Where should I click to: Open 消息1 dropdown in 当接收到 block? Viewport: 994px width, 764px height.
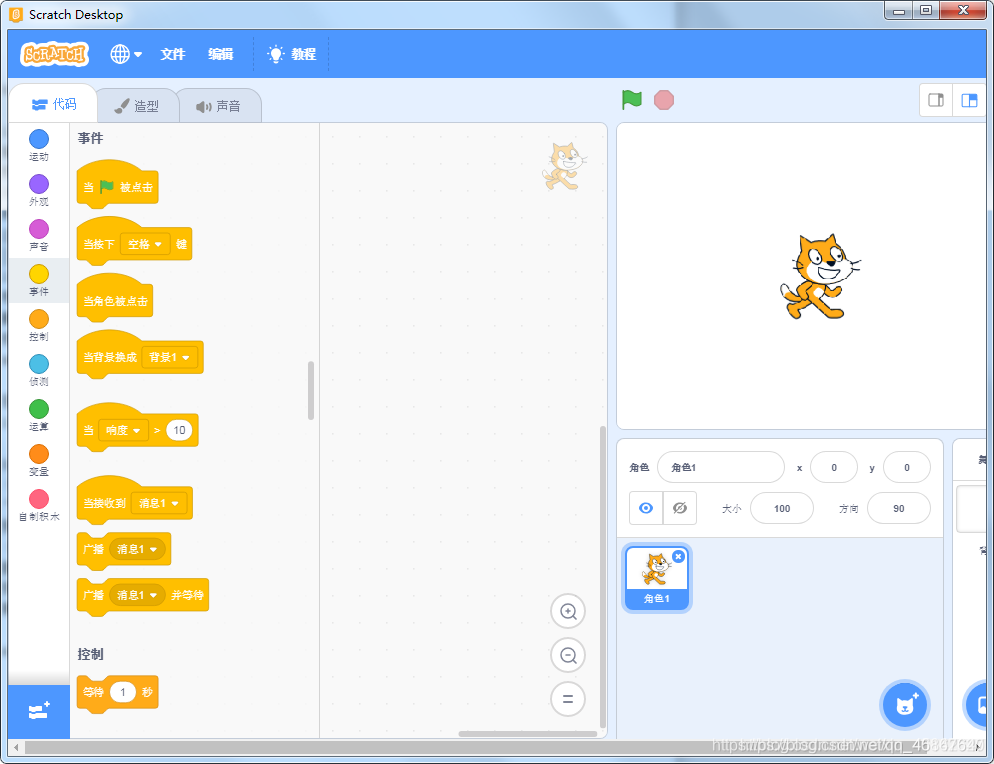pyautogui.click(x=158, y=503)
